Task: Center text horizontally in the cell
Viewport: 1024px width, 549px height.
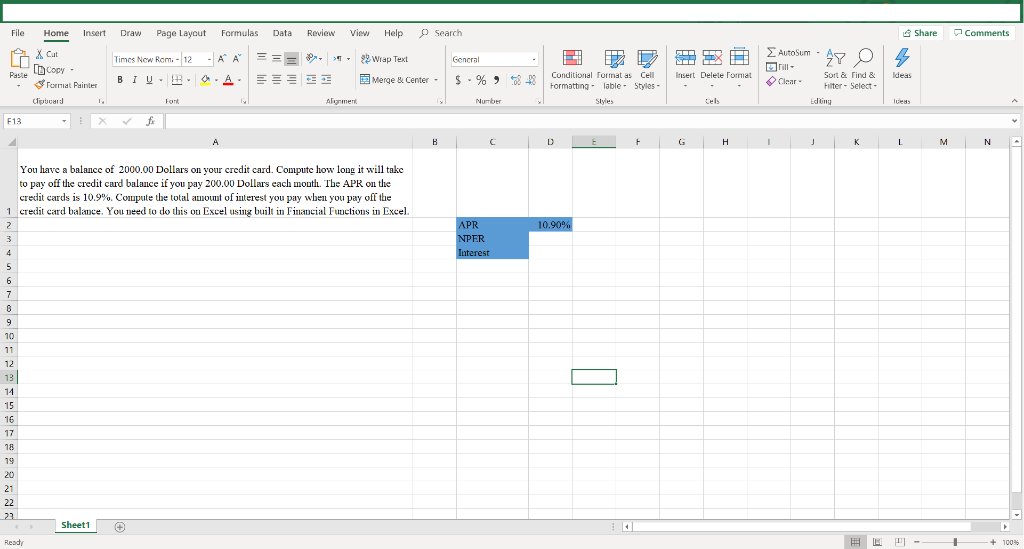Action: click(276, 80)
